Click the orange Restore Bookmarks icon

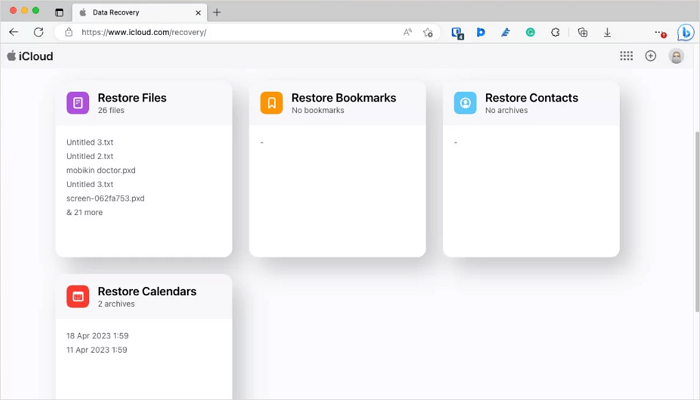click(272, 103)
